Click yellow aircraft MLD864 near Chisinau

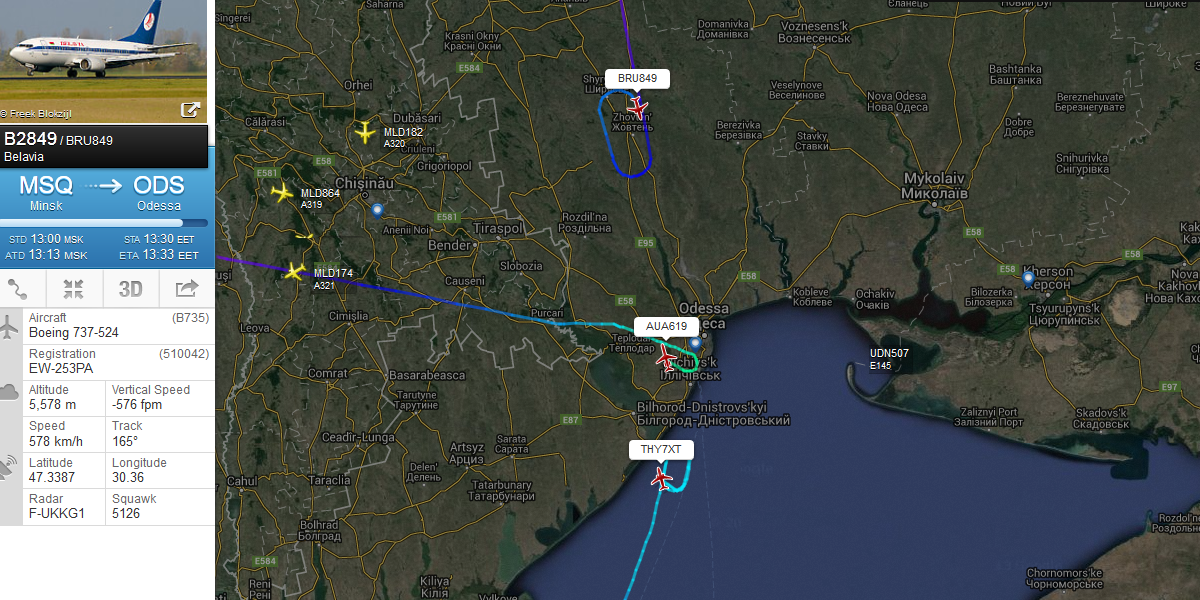[x=283, y=192]
